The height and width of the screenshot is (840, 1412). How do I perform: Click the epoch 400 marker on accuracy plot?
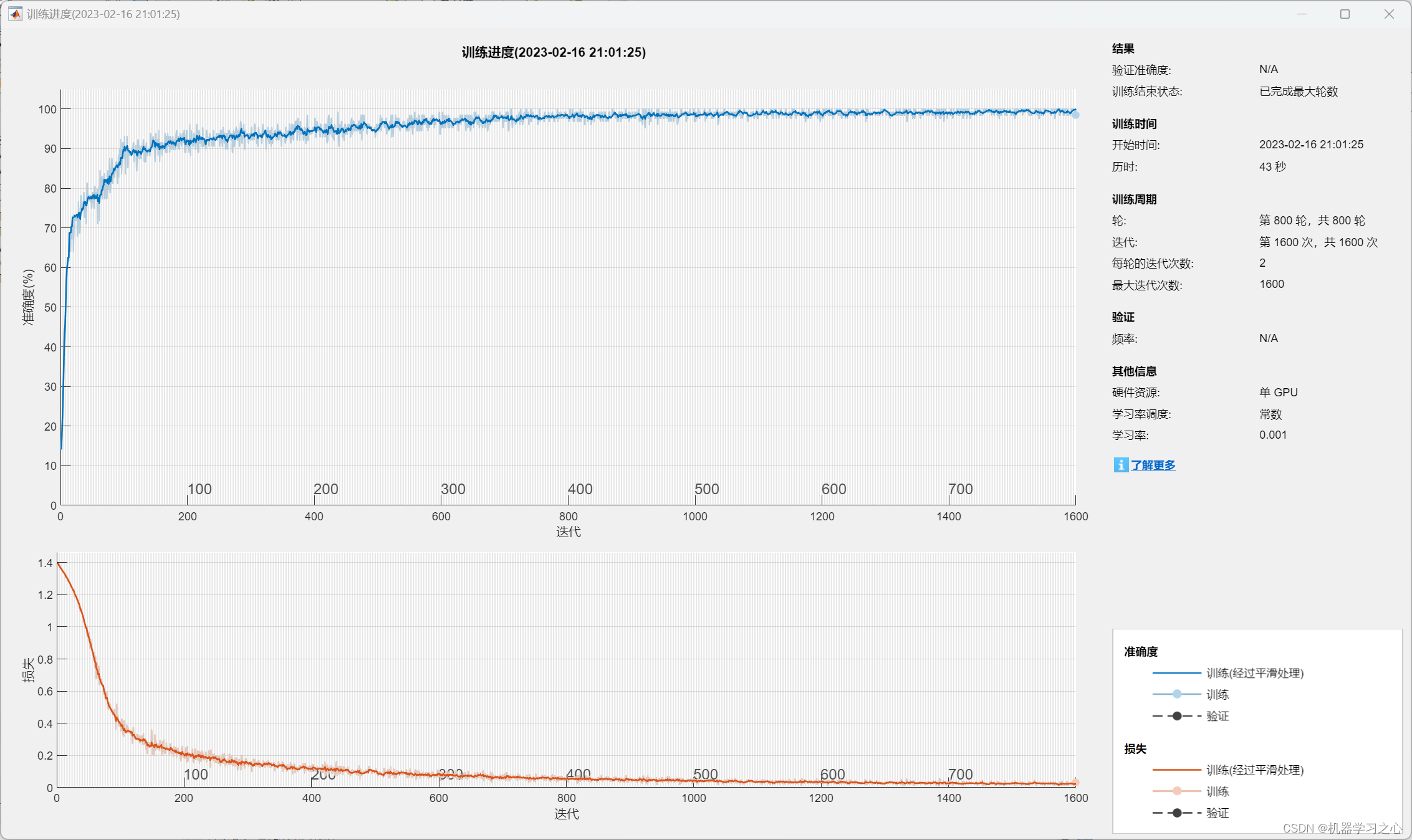coord(580,489)
